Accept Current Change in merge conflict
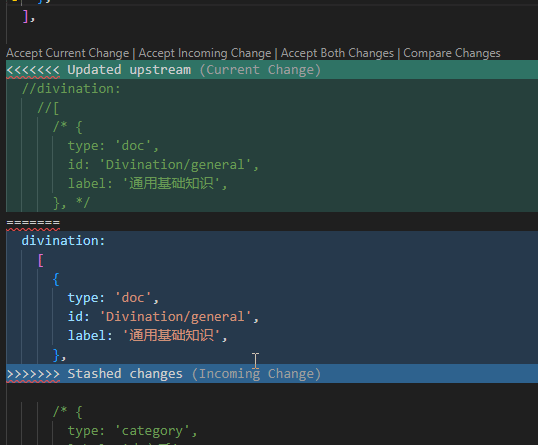 (x=68, y=53)
